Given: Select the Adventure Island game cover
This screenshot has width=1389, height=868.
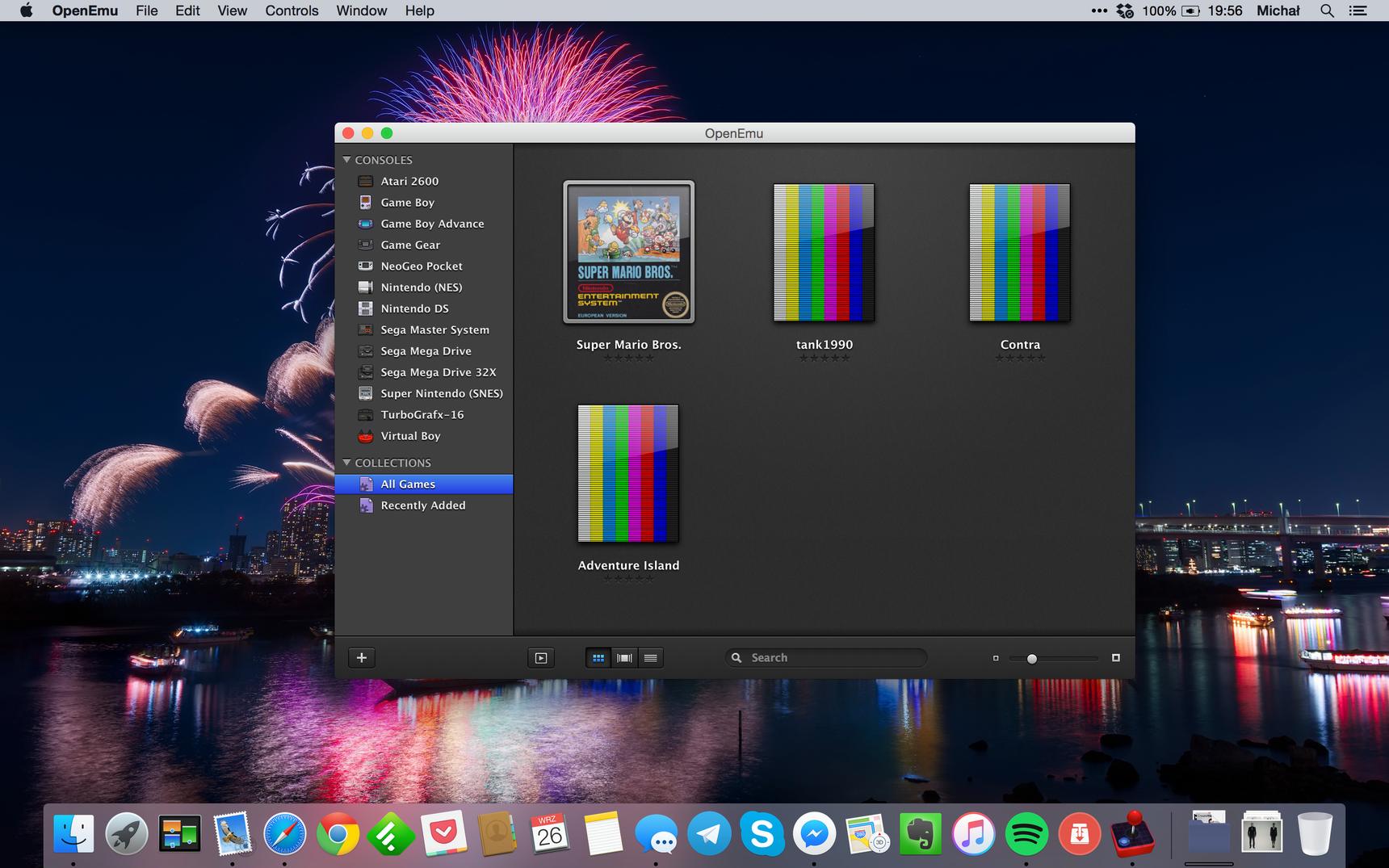Looking at the screenshot, I should (x=628, y=474).
